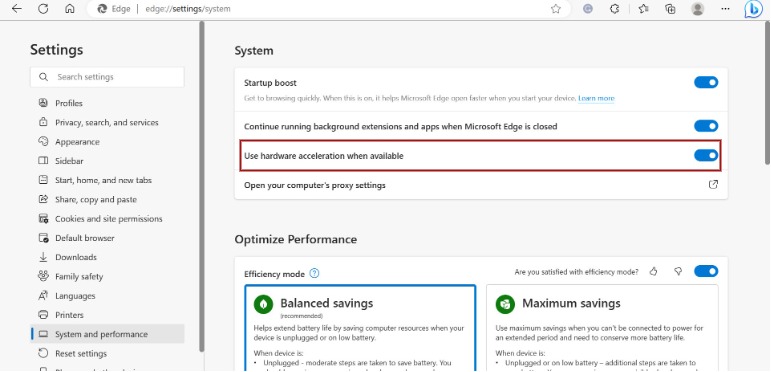Click the Languages icon in sidebar
771x372 pixels.
43,295
